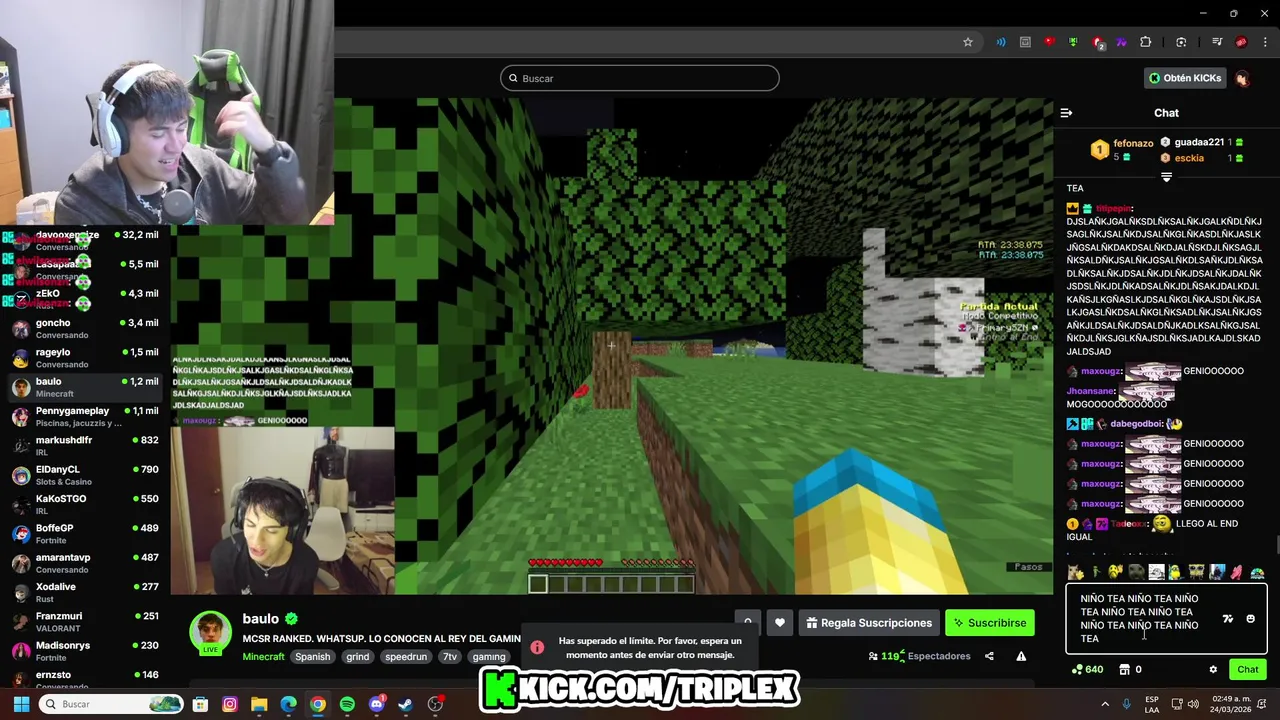Click the 640 channel points balance
1280x720 pixels.
pyautogui.click(x=1087, y=669)
